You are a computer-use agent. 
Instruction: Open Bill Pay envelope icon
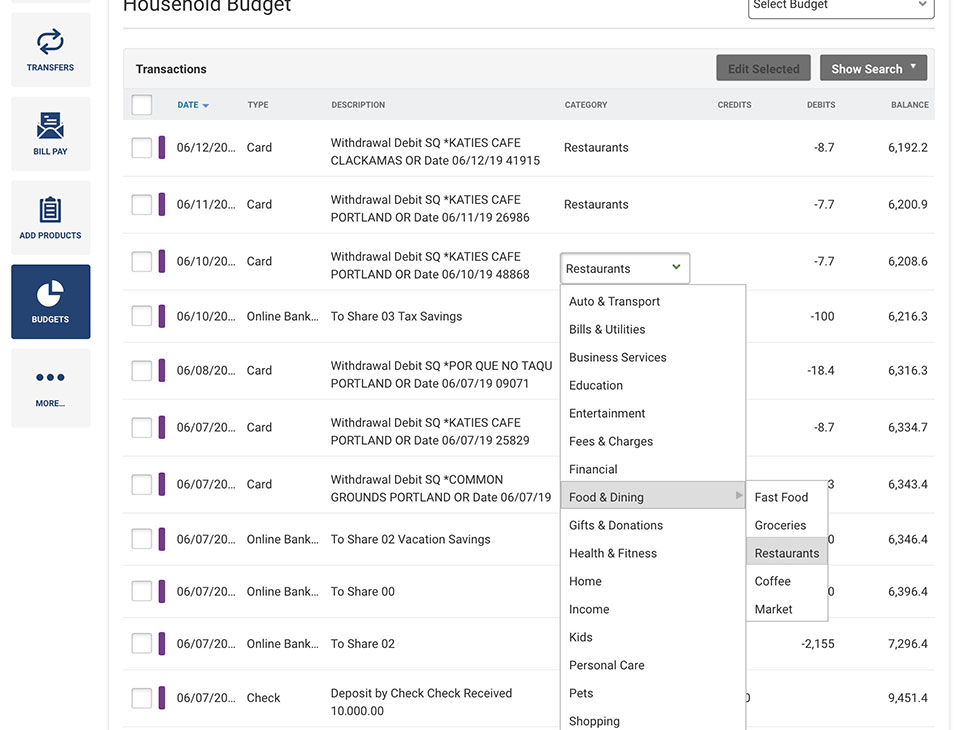[x=50, y=126]
